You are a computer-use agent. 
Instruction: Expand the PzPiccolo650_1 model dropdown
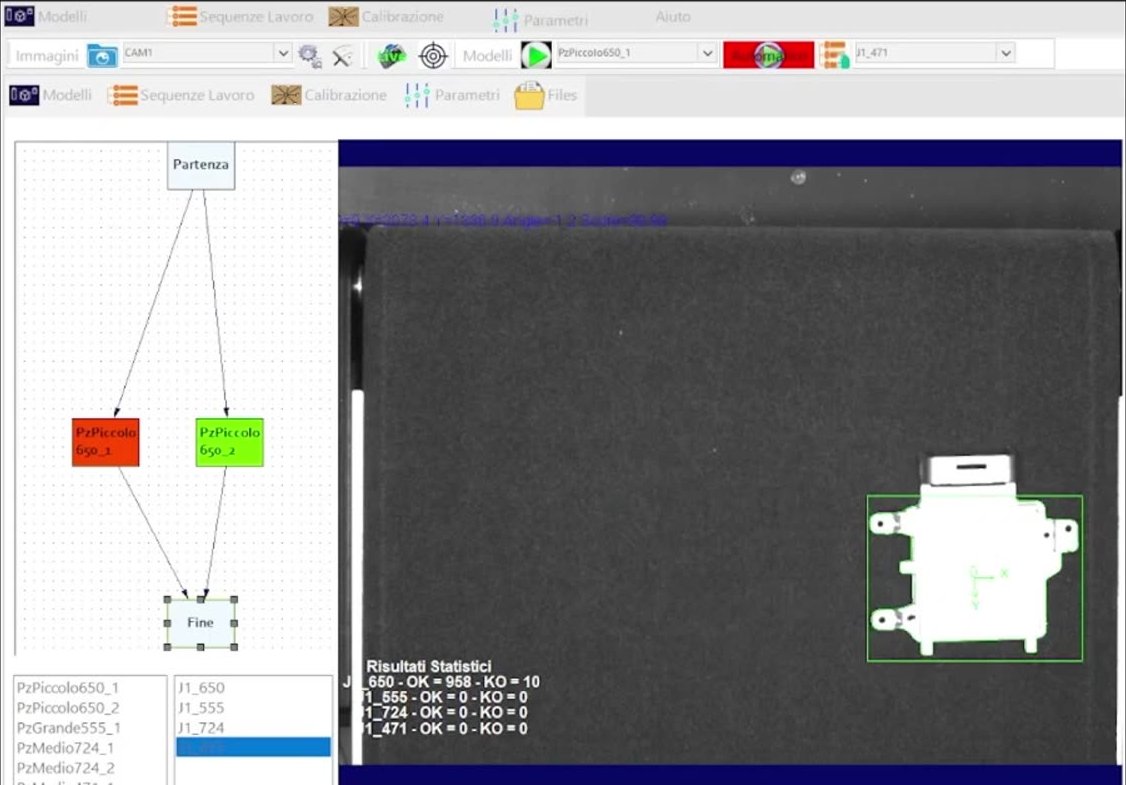click(x=707, y=53)
